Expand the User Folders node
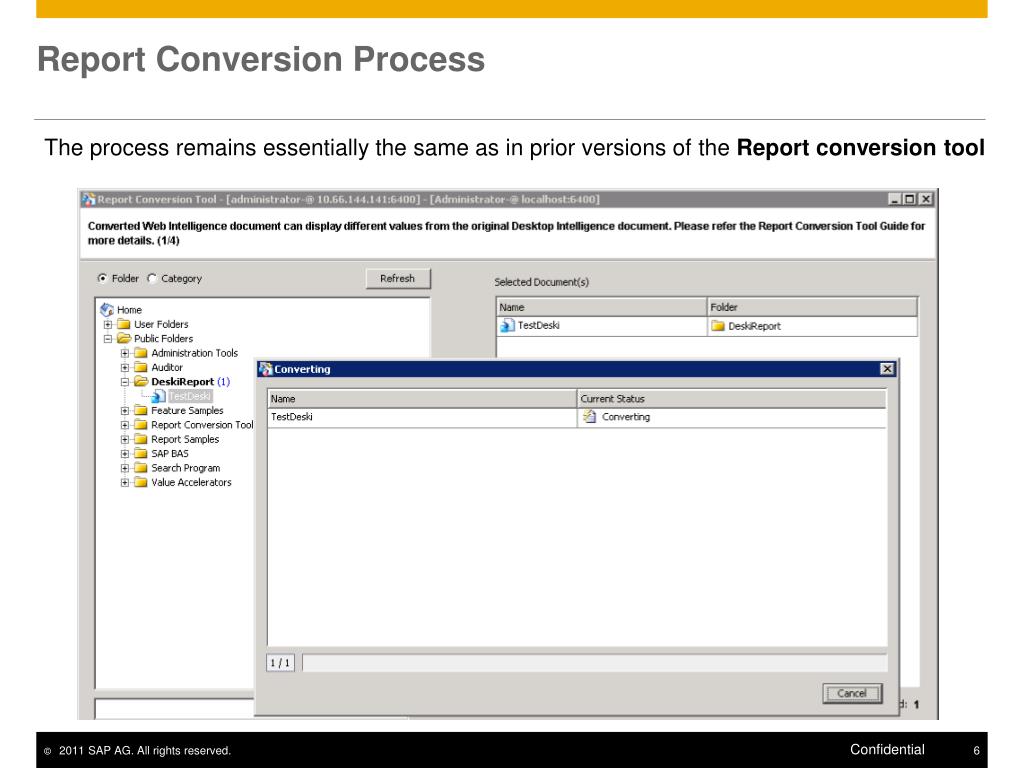Screen dimensions: 1024x768 pos(108,324)
